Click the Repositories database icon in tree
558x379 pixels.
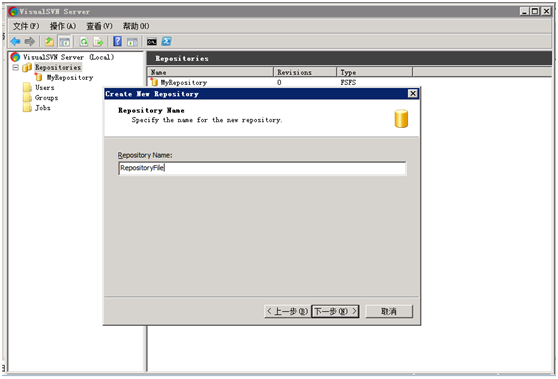point(27,67)
